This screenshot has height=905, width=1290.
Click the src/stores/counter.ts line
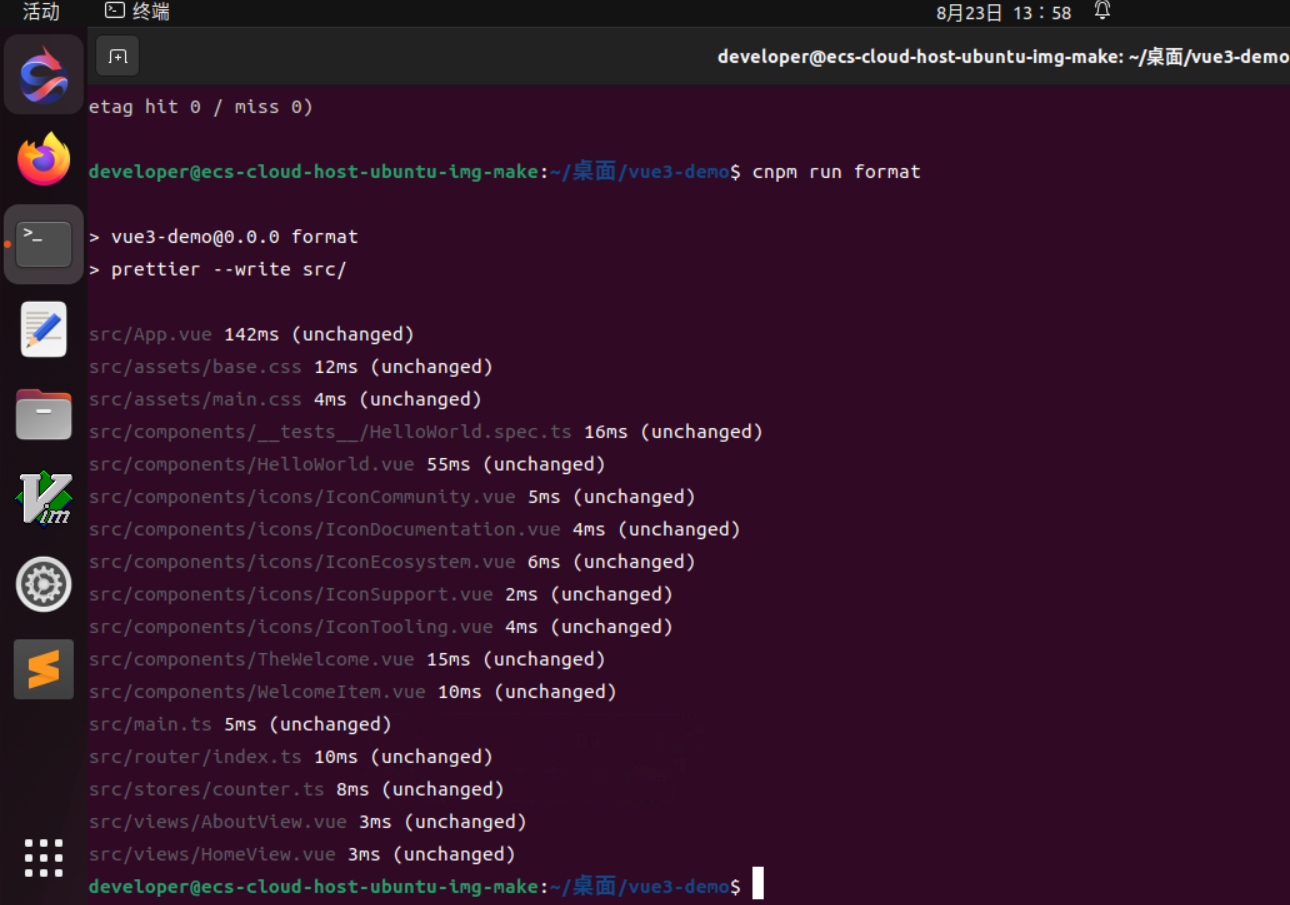[x=296, y=789]
